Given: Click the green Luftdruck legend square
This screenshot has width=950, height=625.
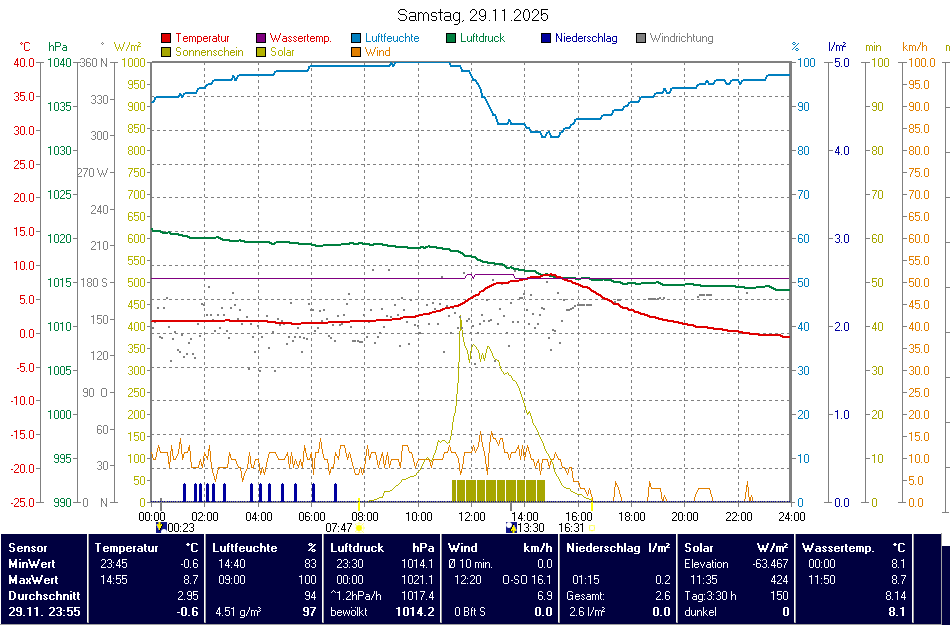Looking at the screenshot, I should [451, 39].
